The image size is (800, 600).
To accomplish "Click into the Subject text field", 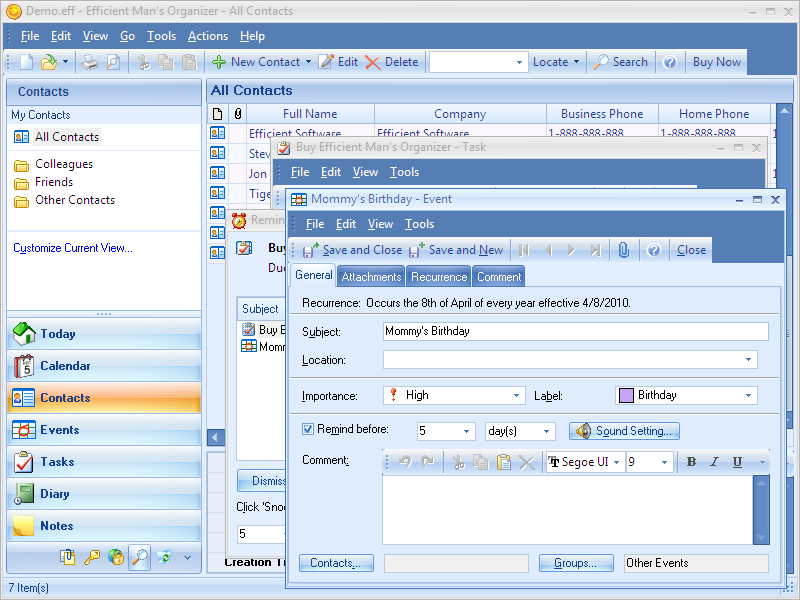I will (x=575, y=331).
